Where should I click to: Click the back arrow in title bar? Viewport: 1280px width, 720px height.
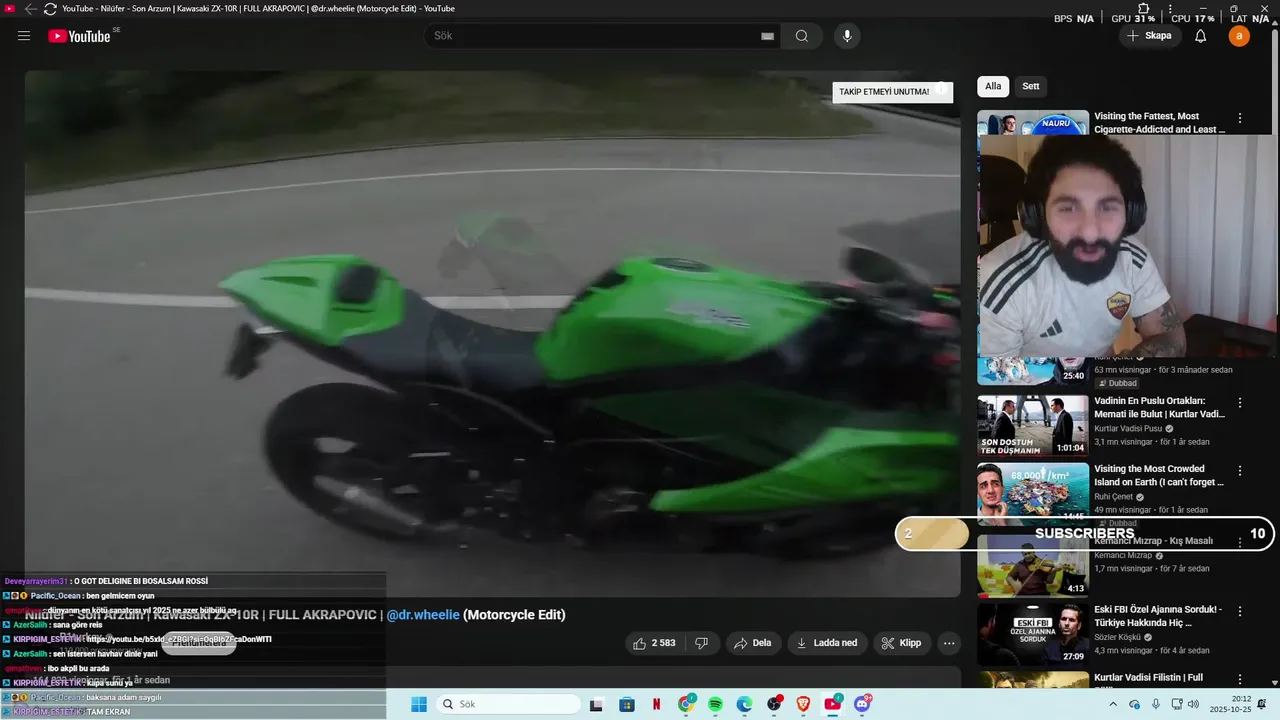click(31, 9)
